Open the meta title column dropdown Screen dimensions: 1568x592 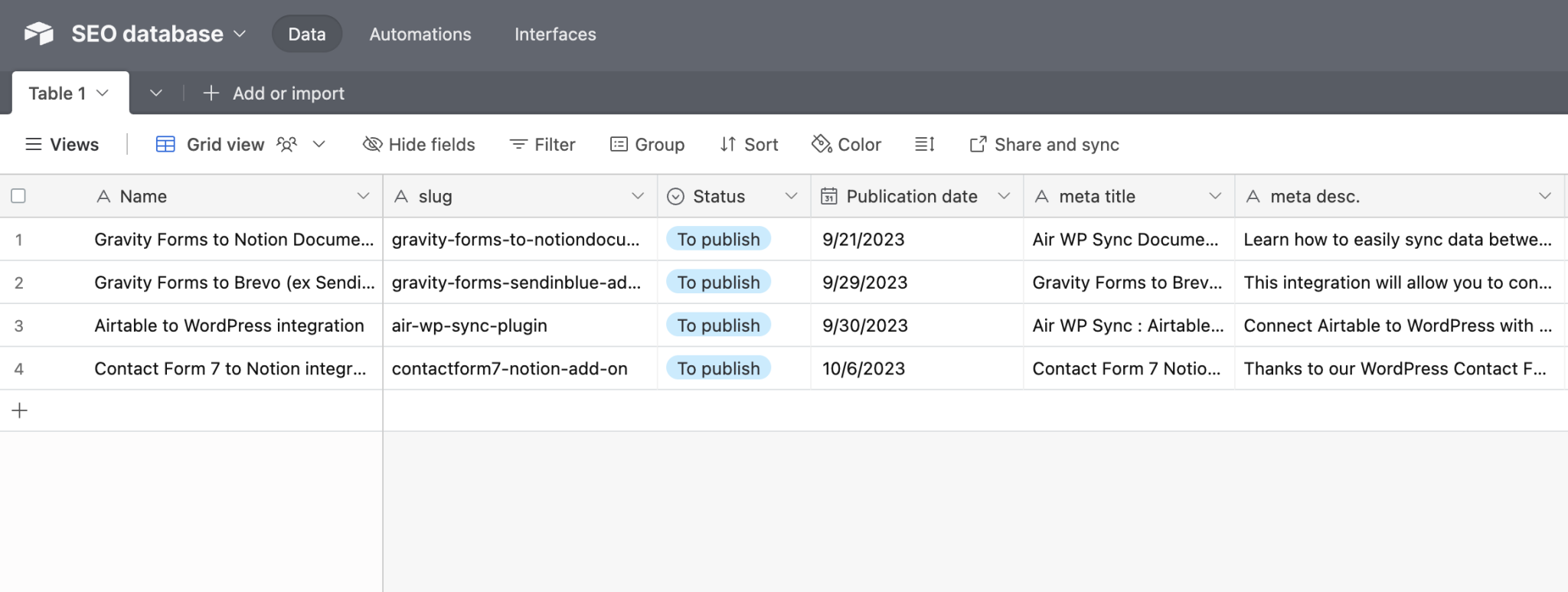pyautogui.click(x=1215, y=196)
